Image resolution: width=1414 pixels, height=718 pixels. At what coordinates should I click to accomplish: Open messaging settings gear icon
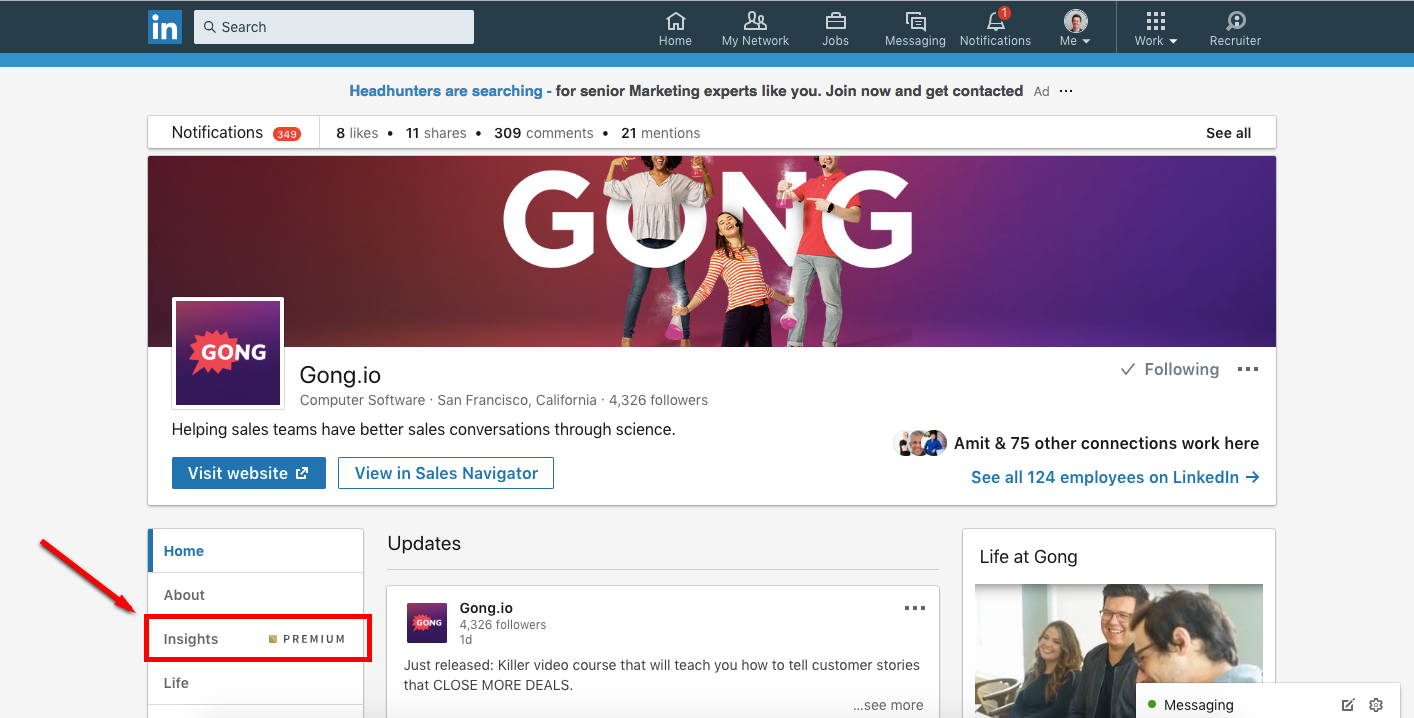tap(1376, 705)
